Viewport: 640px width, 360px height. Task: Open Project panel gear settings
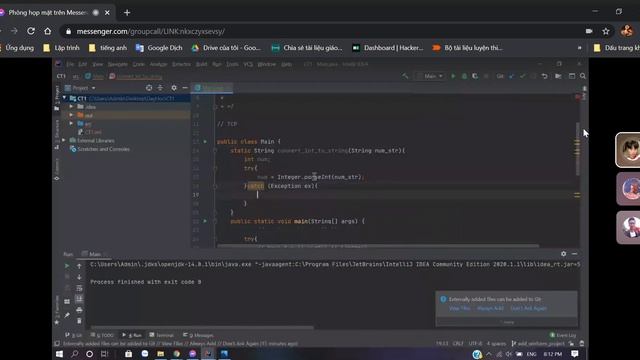174,88
